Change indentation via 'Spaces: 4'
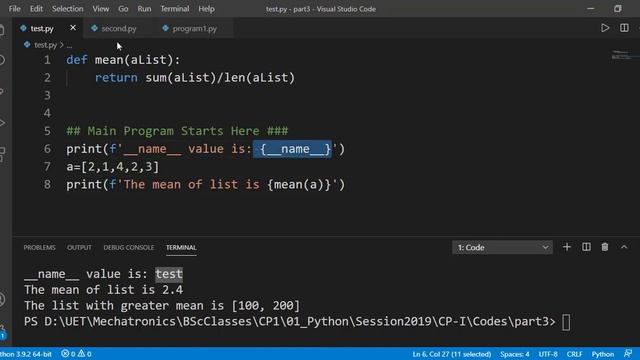The image size is (640, 360). (515, 354)
